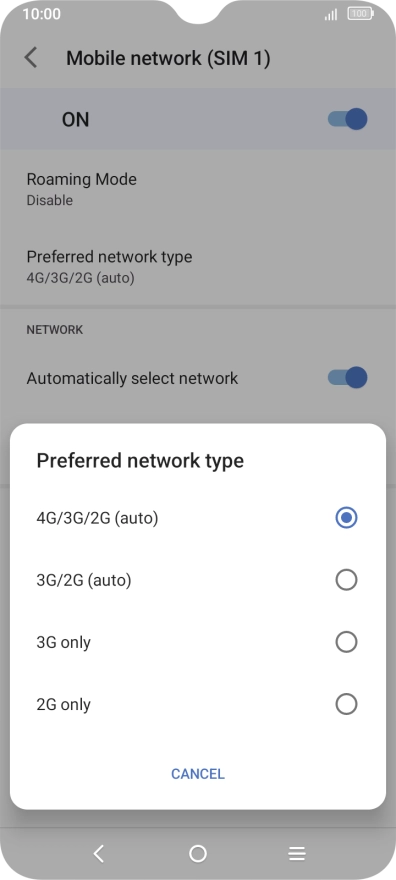Select the 4G/3G/2G (auto) radio button
Viewport: 396px width, 880px height.
point(346,517)
